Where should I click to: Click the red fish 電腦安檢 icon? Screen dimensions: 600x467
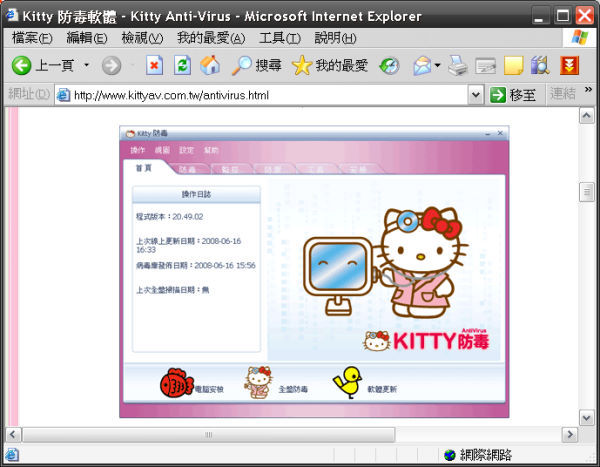(x=177, y=383)
